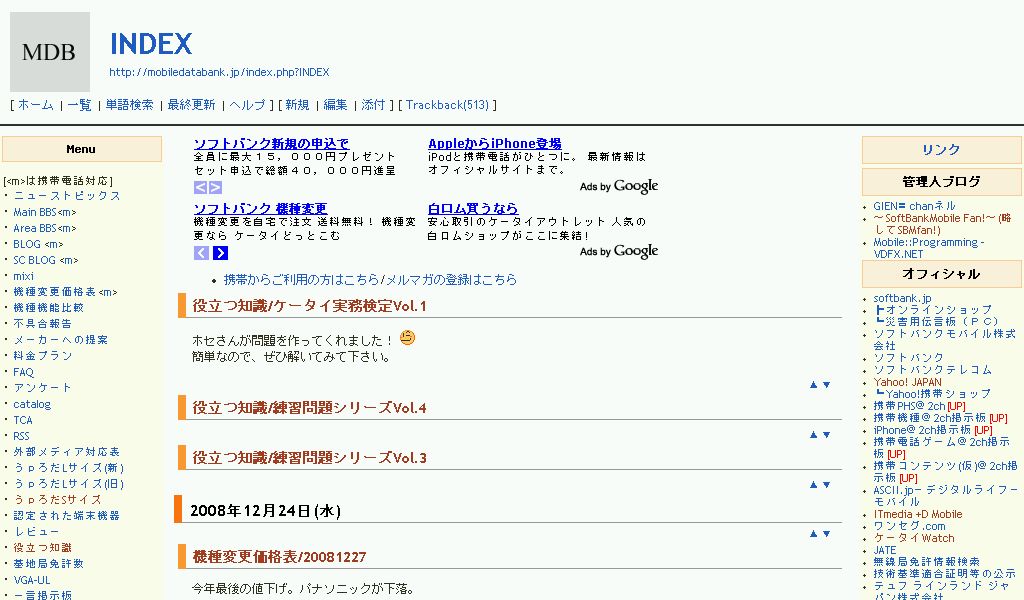1024x600 pixels.
Task: Open 機種機能比較 in left menu
Action: (48, 308)
